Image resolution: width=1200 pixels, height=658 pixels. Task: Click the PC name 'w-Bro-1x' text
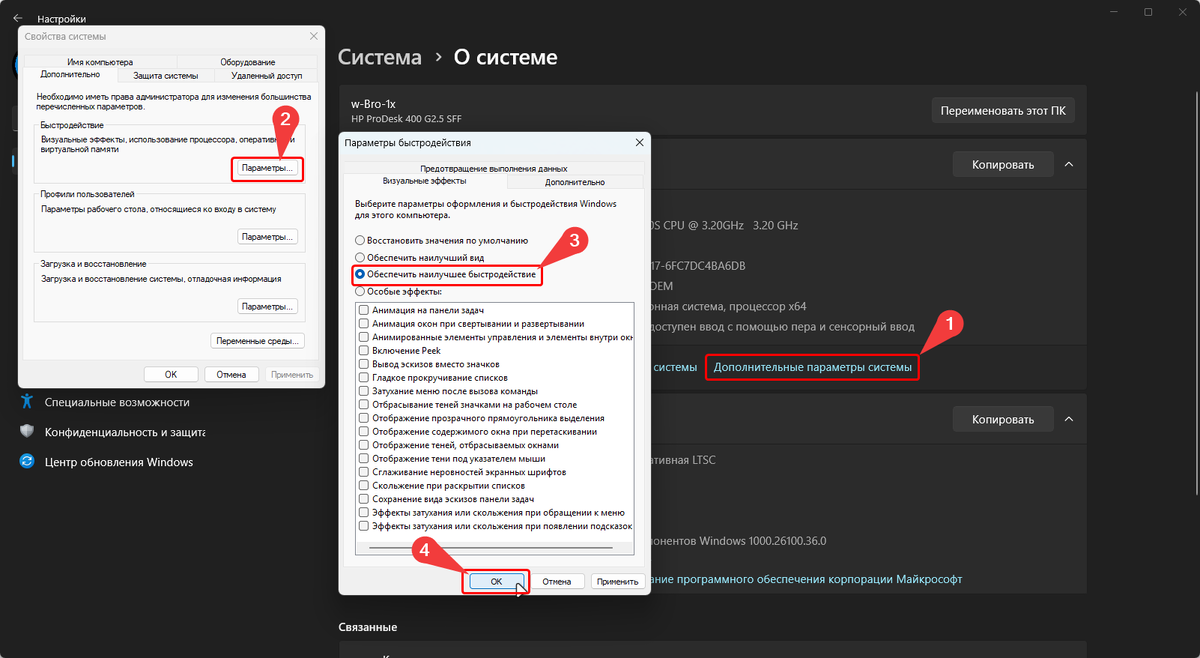click(375, 104)
